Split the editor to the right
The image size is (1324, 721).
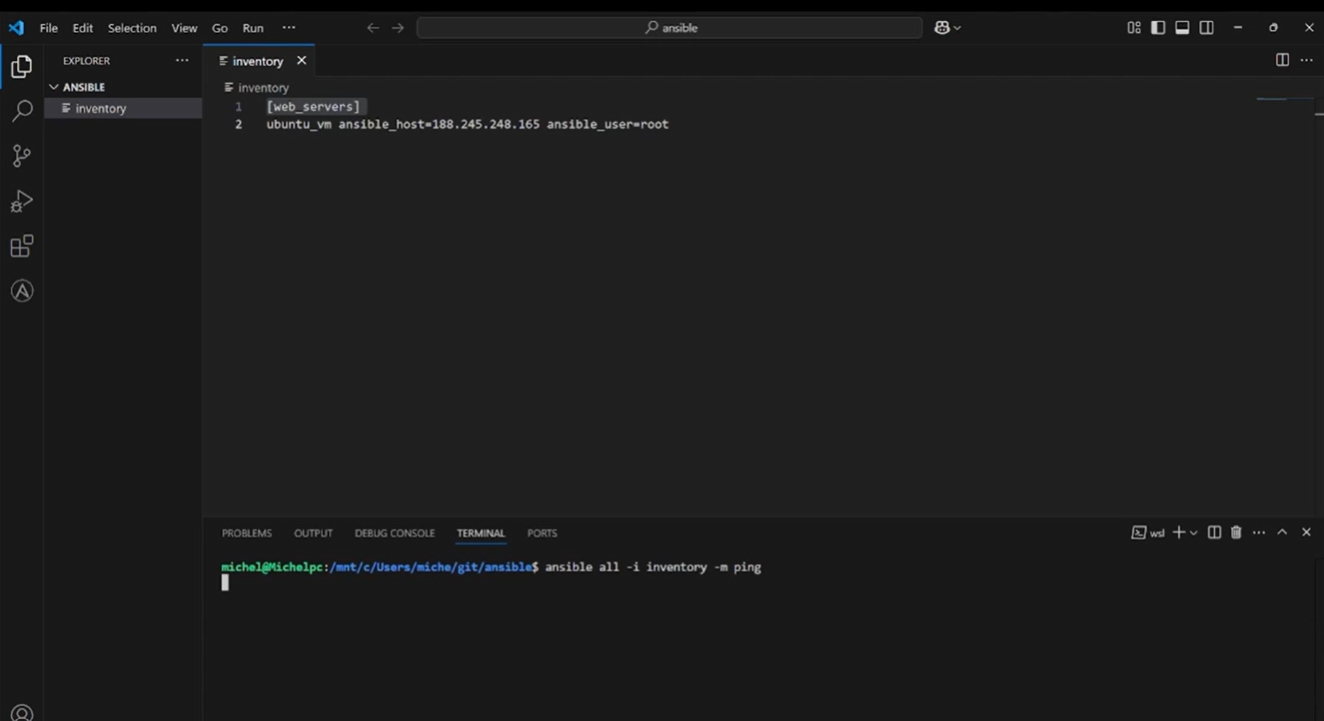[x=1282, y=60]
